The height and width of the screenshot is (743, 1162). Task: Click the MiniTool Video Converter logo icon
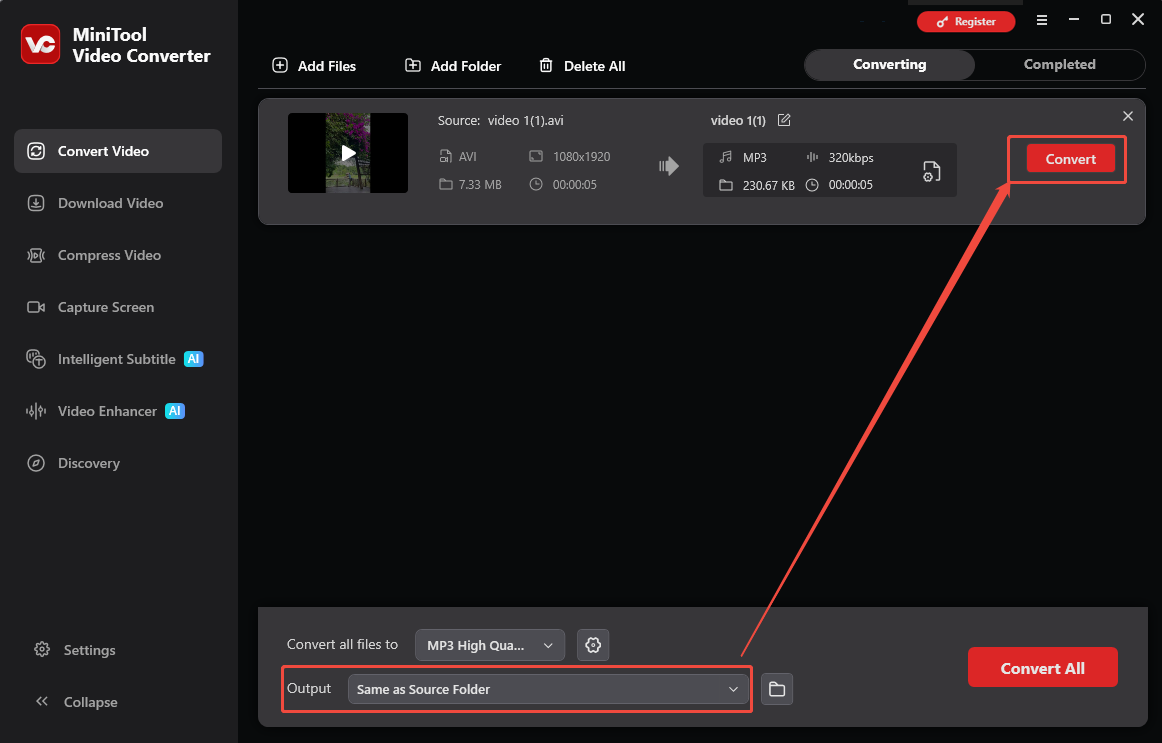click(41, 44)
